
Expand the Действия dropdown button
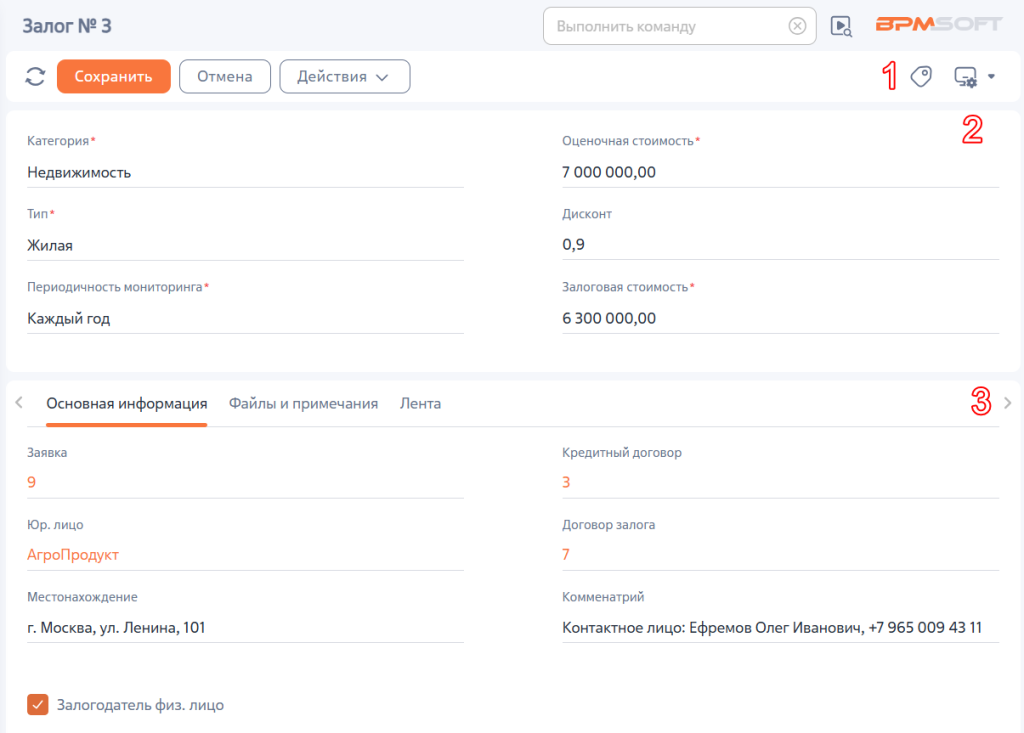click(345, 76)
